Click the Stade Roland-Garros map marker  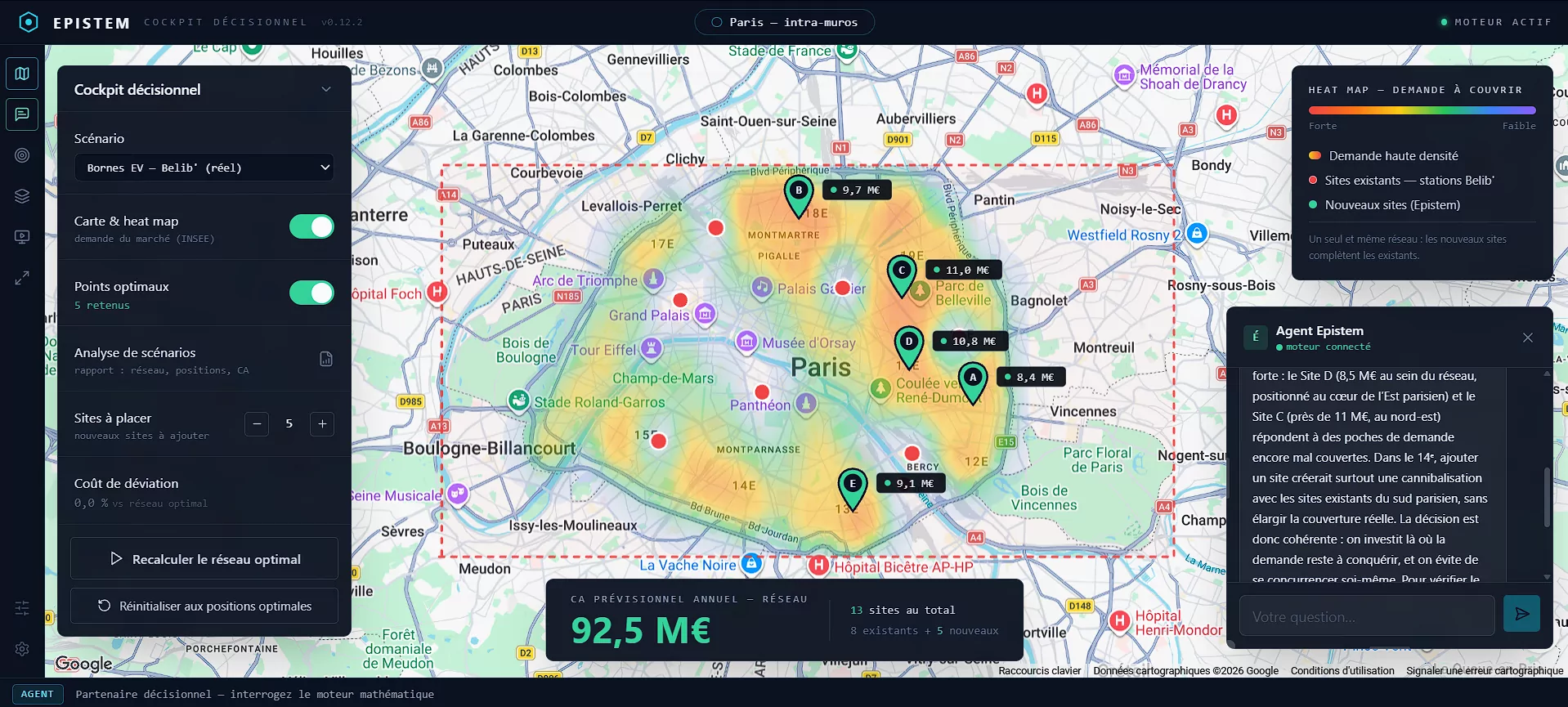518,400
